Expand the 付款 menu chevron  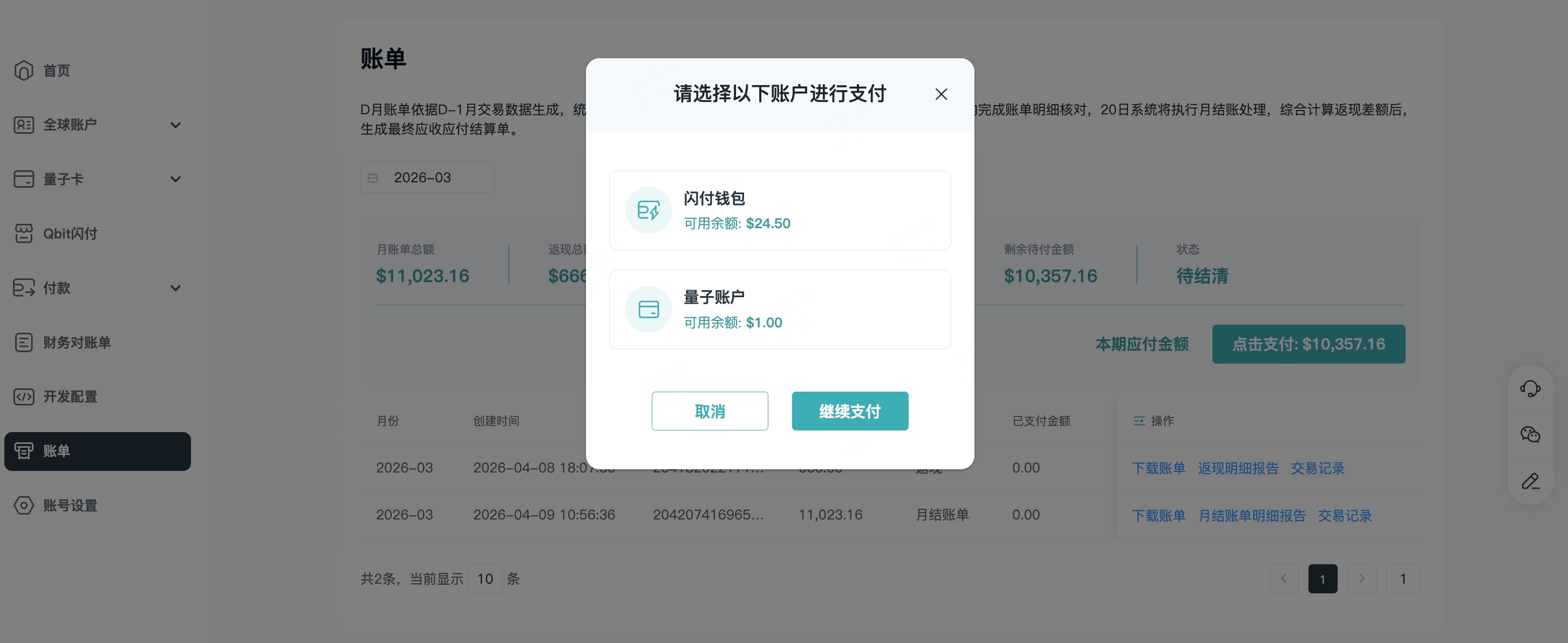[175, 289]
